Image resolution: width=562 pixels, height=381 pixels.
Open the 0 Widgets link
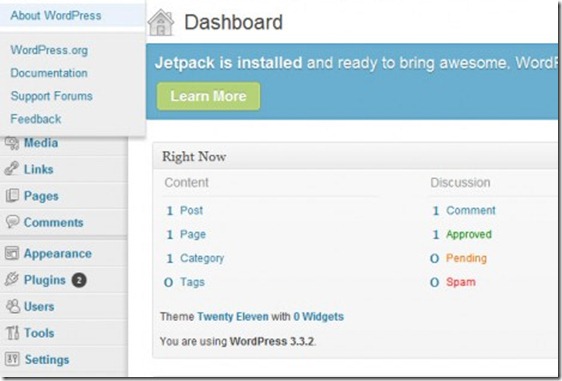tap(319, 317)
